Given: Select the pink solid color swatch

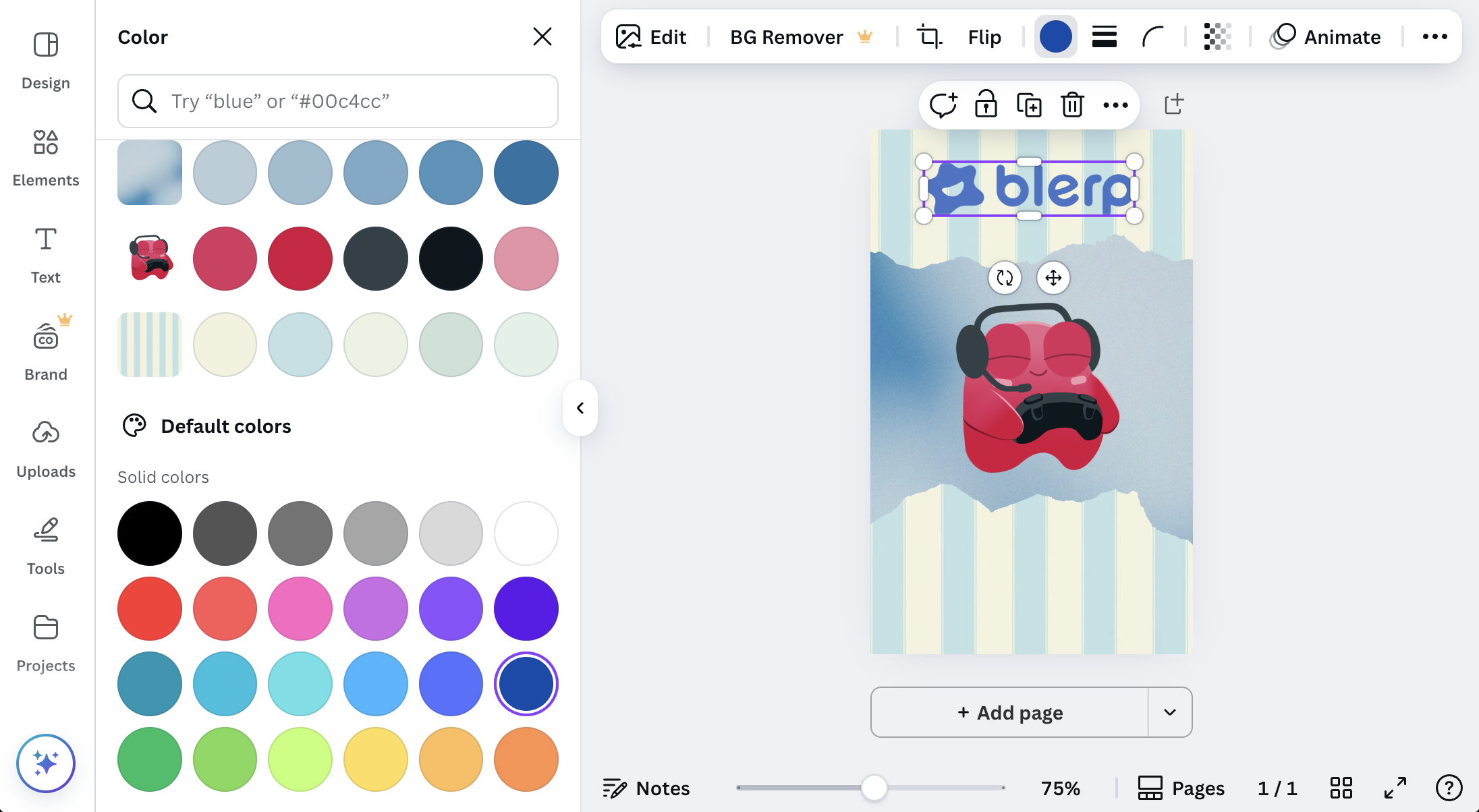Looking at the screenshot, I should click(300, 609).
